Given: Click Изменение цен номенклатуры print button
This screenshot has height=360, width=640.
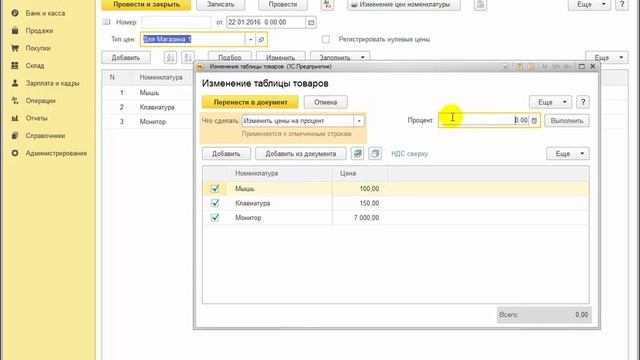Looking at the screenshot, I should 404,4.
